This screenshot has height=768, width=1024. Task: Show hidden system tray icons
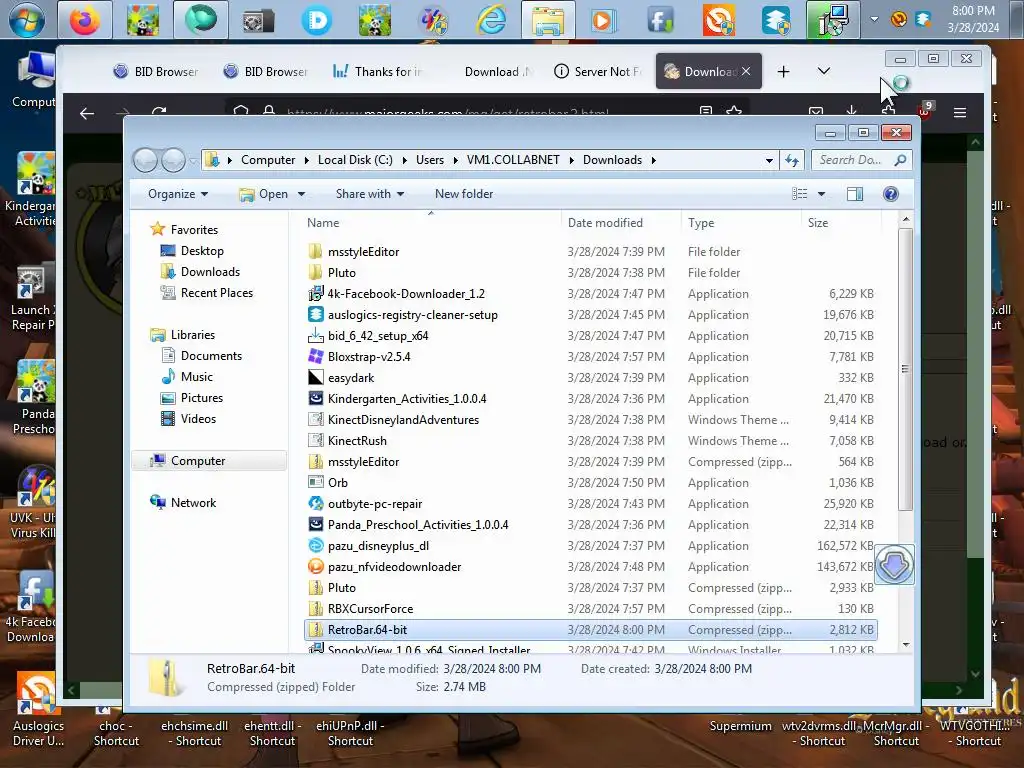point(874,19)
